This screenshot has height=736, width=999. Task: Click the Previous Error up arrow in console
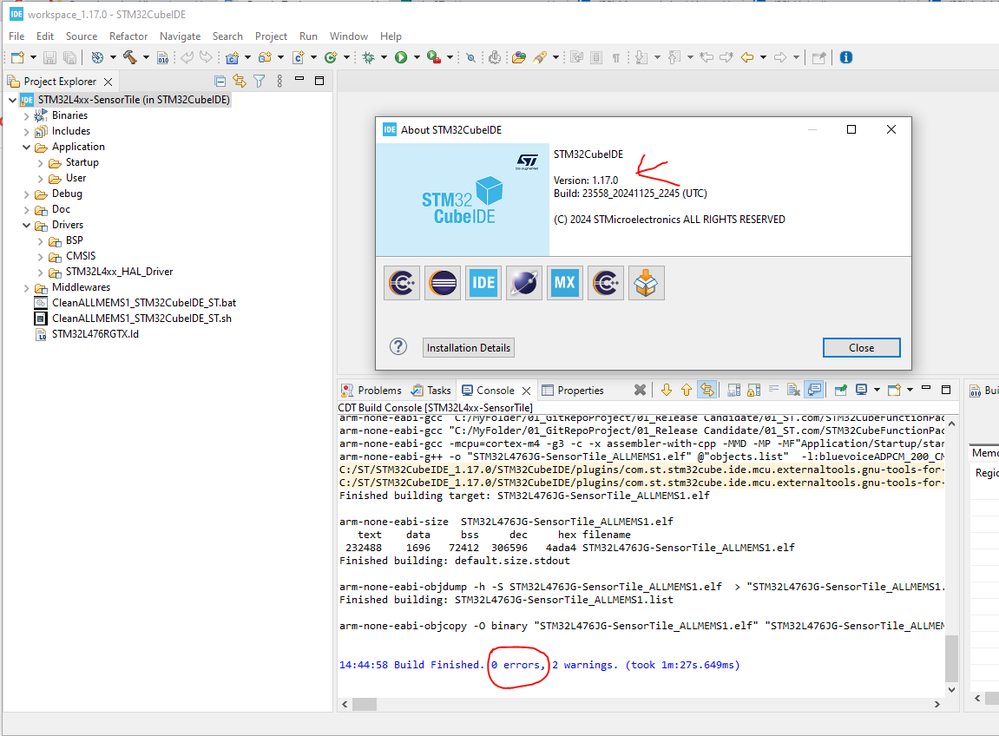[686, 390]
